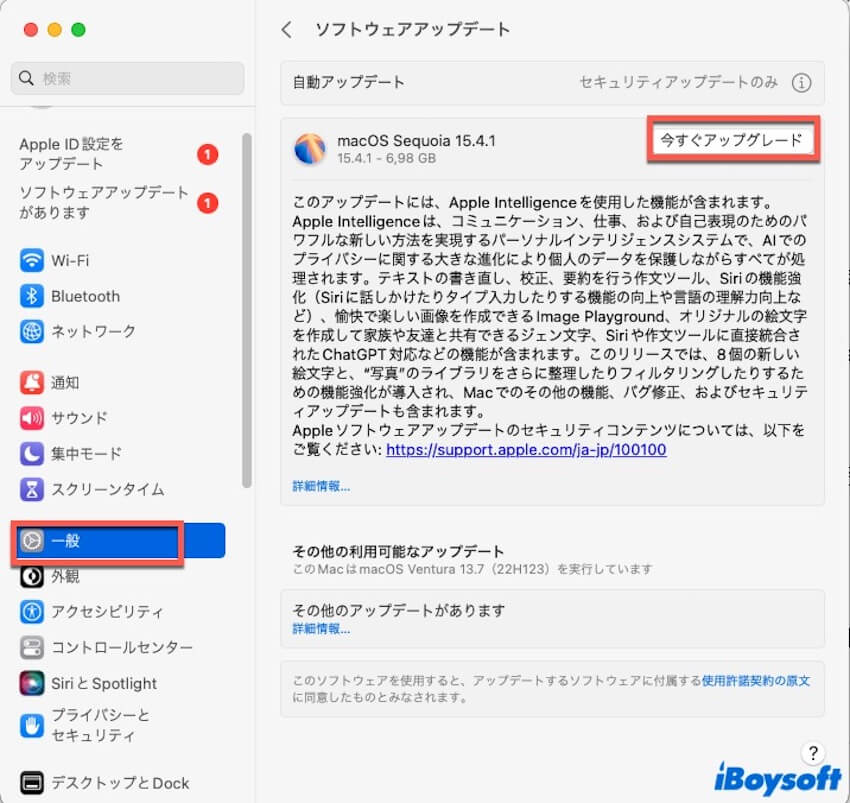This screenshot has height=803, width=850.
Task: Click the badge next to Apple ID 設定をアップデート
Action: (207, 155)
